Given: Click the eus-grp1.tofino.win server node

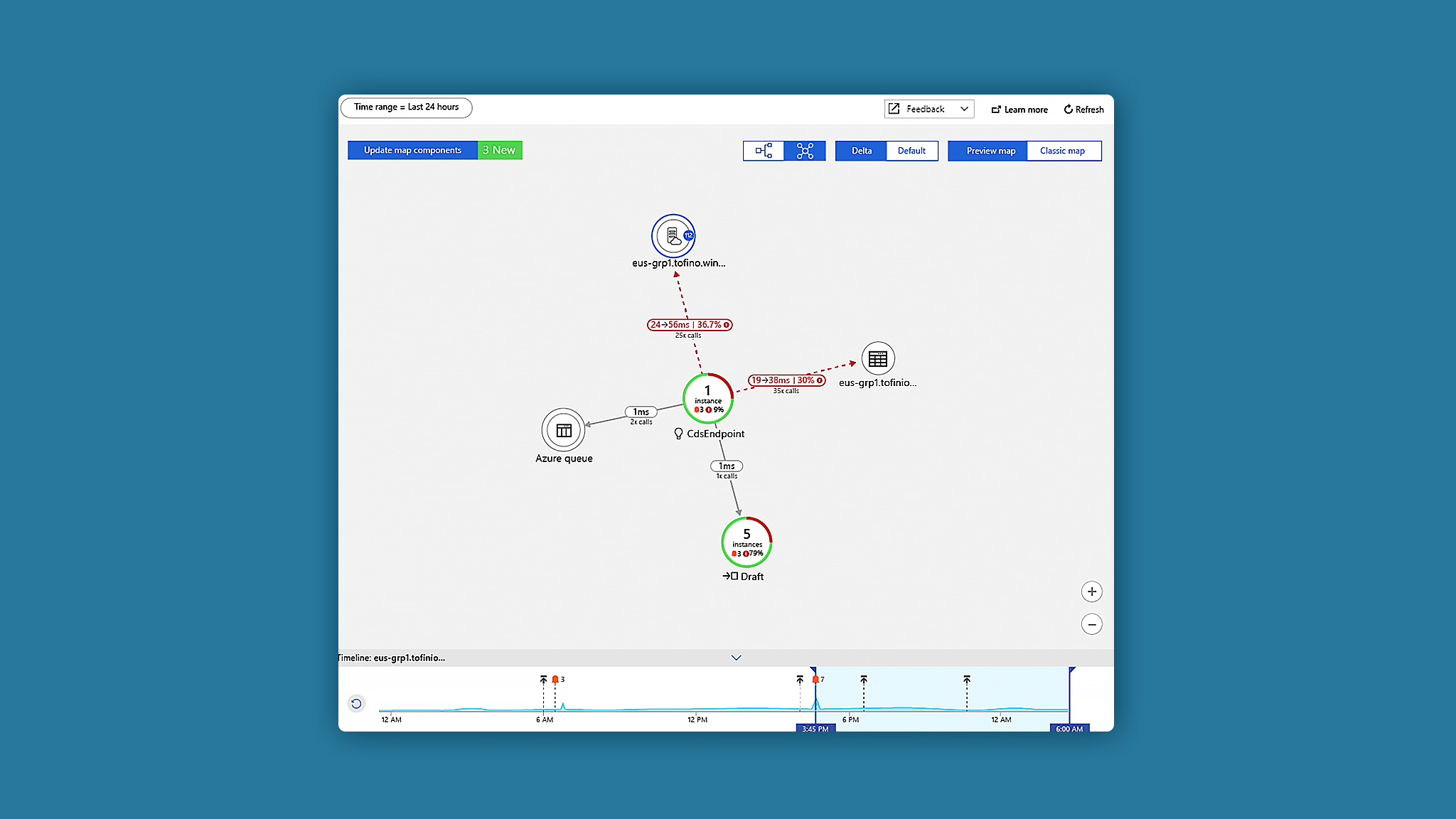Looking at the screenshot, I should (673, 236).
